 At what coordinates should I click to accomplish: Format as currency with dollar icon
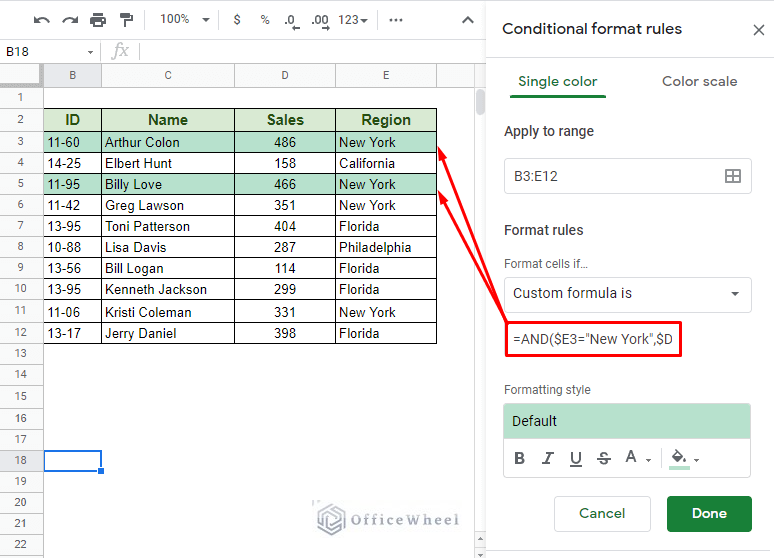(236, 20)
